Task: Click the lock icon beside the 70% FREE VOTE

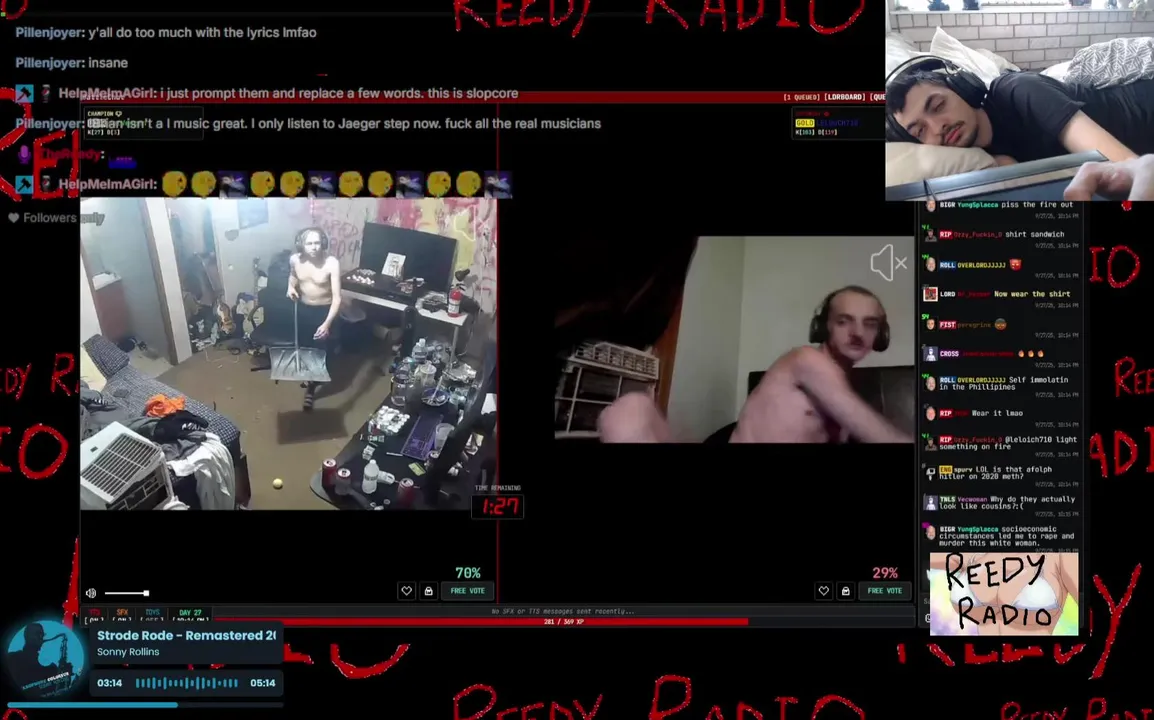Action: (x=428, y=590)
